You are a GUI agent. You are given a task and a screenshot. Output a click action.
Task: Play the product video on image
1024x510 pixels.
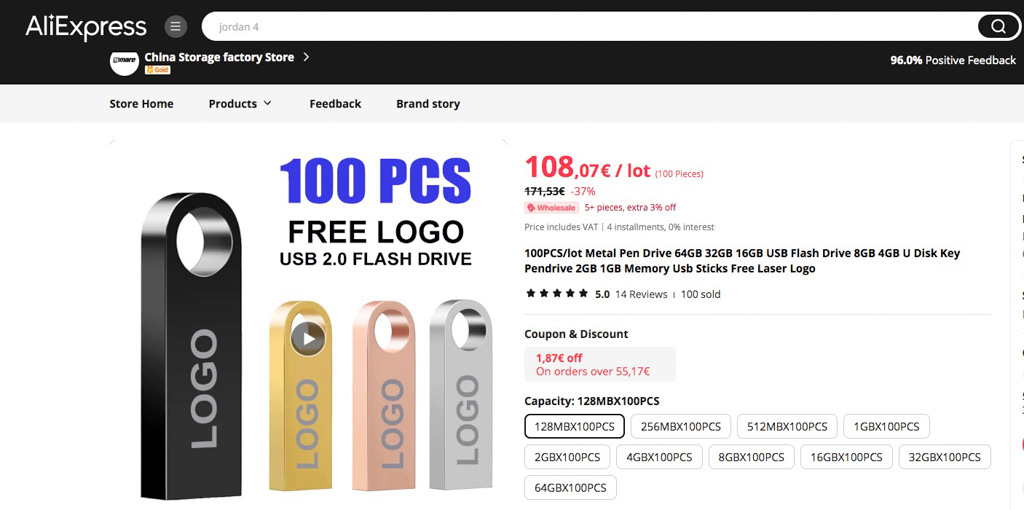pos(307,338)
